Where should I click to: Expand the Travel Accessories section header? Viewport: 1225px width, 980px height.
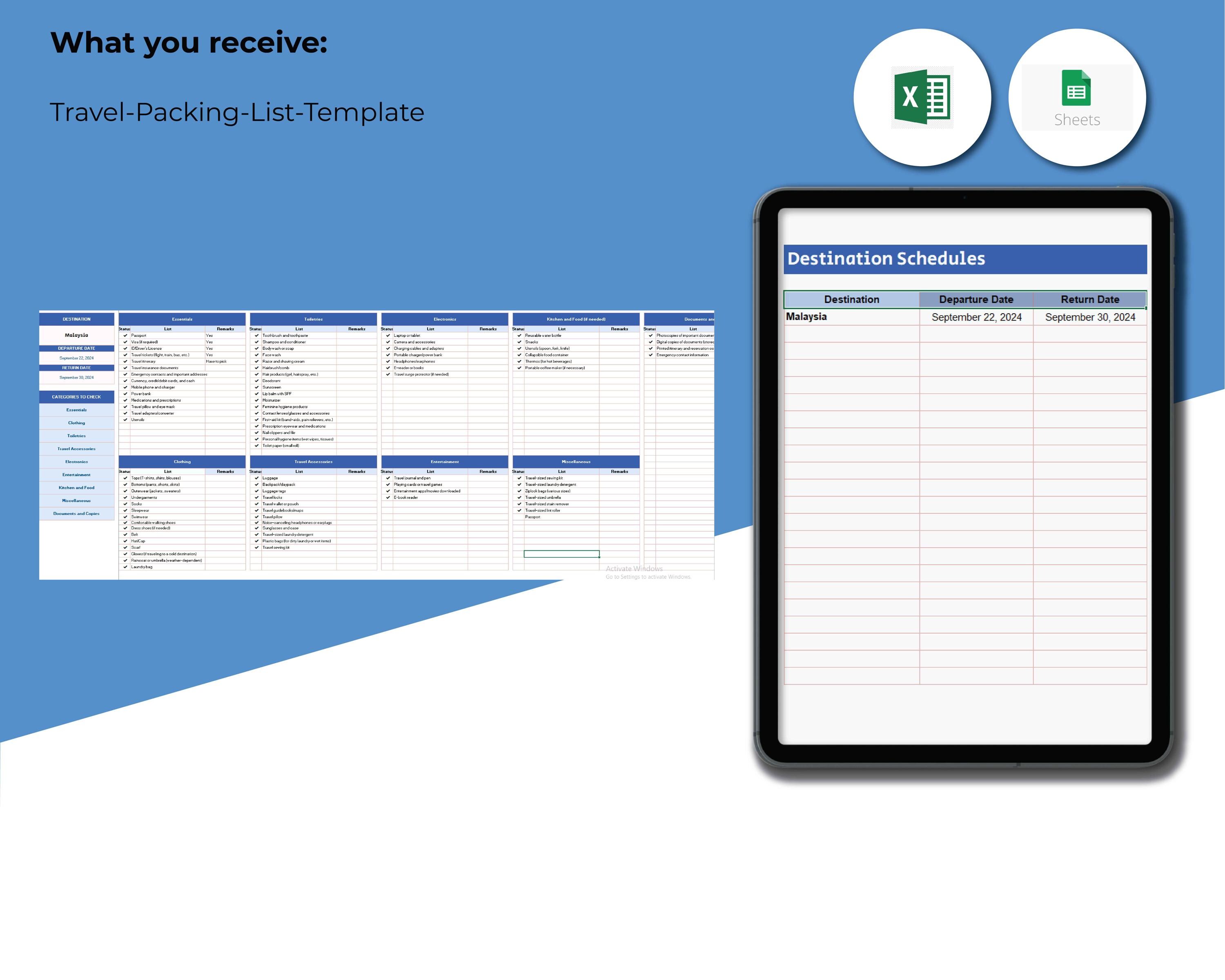(313, 462)
